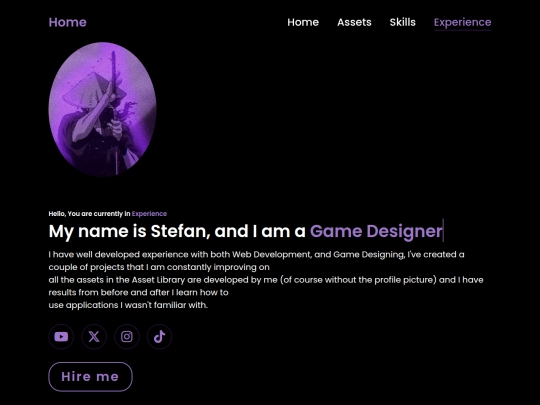
Task: Click 'My name is Stefan, and I am a' heading
Action: click(x=177, y=231)
